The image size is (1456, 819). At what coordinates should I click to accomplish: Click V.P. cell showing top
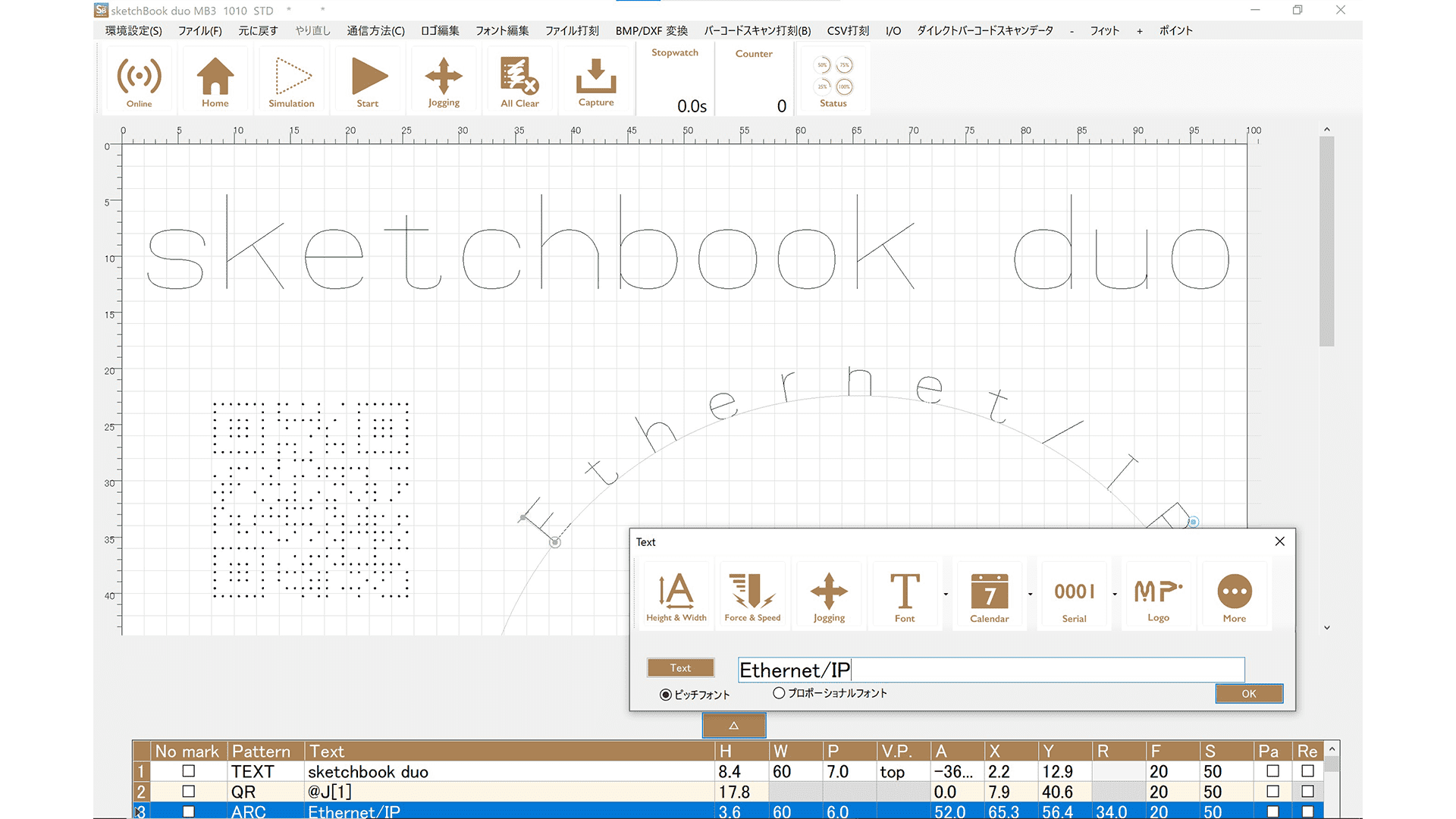pyautogui.click(x=903, y=771)
